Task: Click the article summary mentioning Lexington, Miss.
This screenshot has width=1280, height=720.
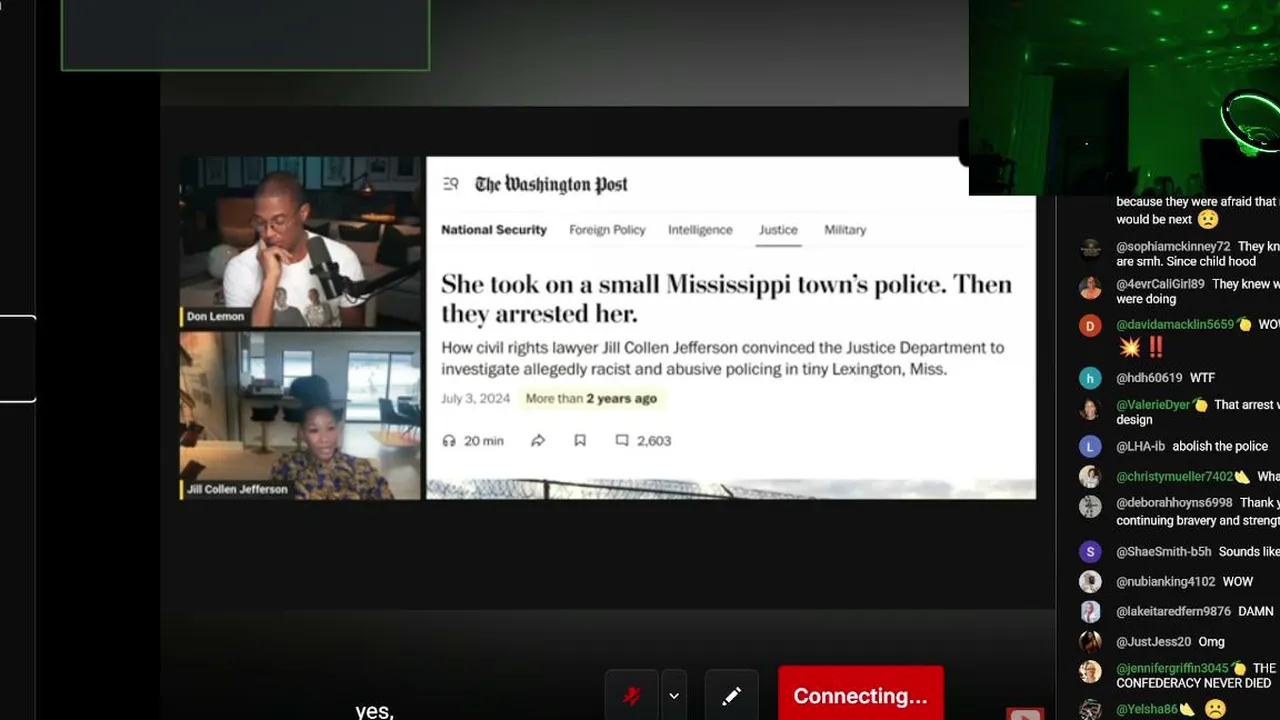Action: 722,358
